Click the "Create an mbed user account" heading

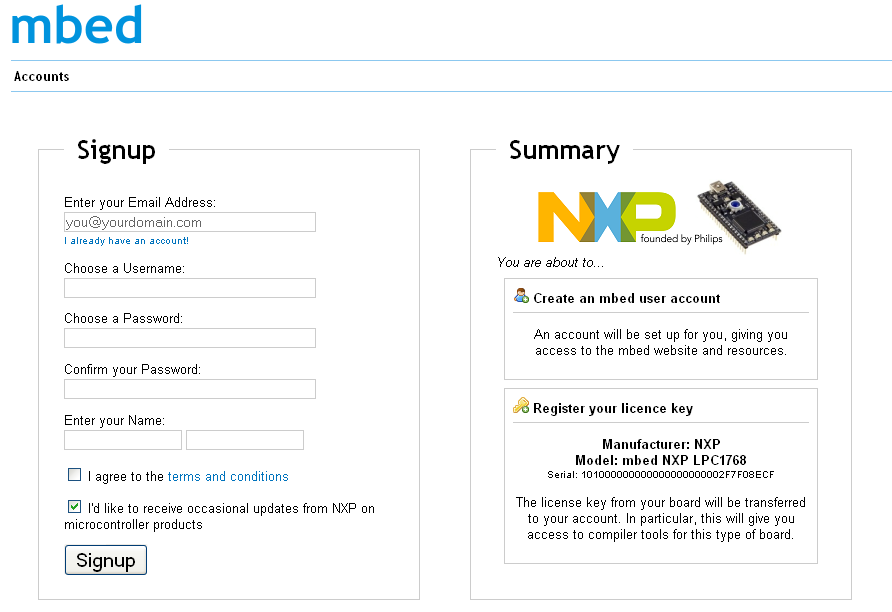point(626,298)
